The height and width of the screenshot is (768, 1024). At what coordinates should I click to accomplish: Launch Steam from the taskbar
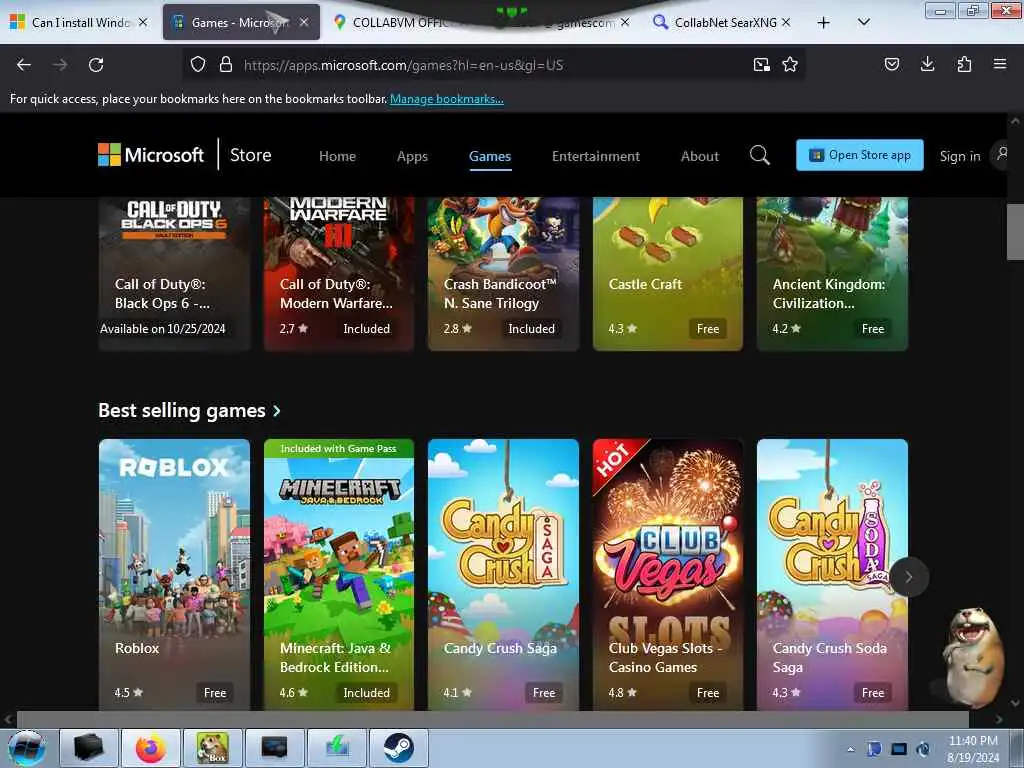pyautogui.click(x=398, y=748)
